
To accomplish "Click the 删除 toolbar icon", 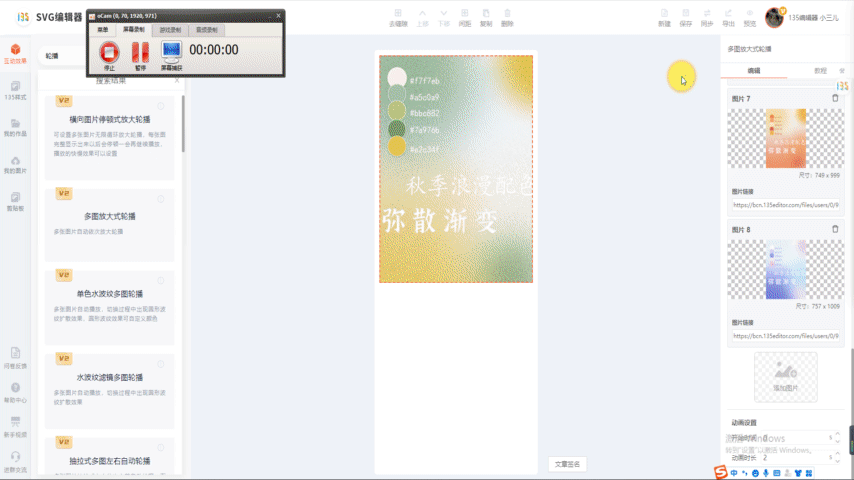I will pos(507,17).
